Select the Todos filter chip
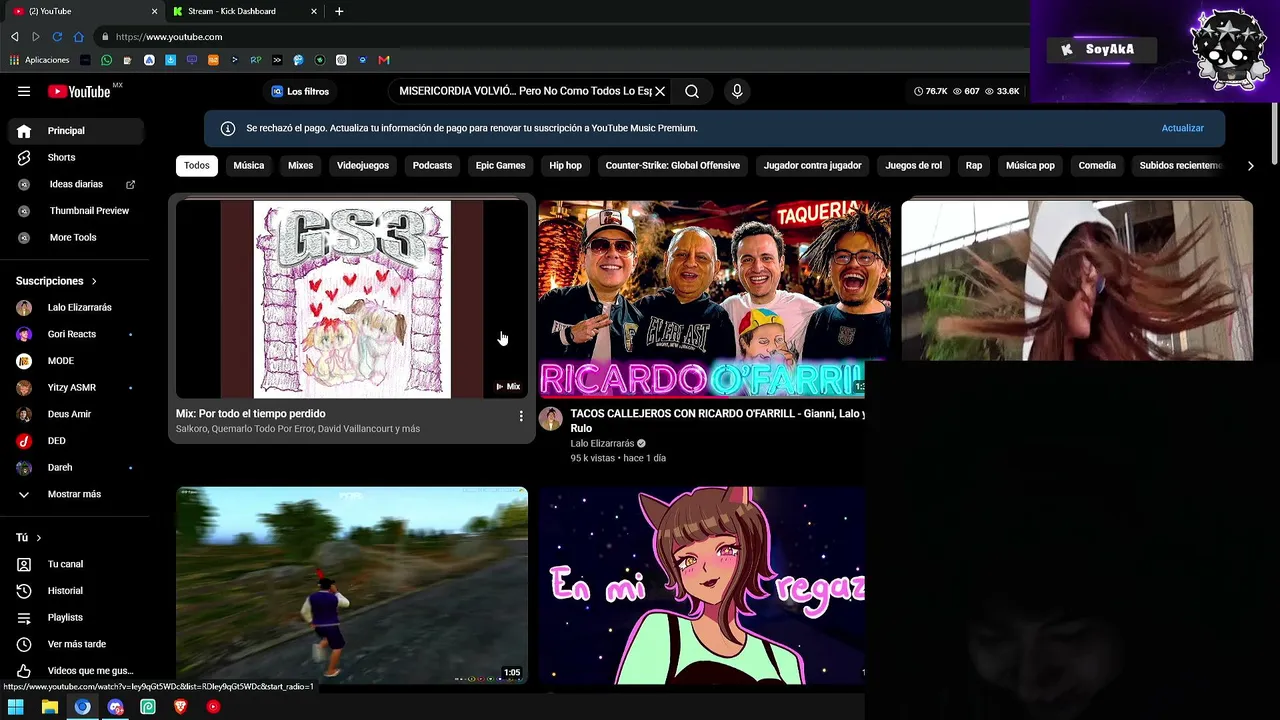Screen dimensions: 1280x720 pyautogui.click(x=197, y=166)
